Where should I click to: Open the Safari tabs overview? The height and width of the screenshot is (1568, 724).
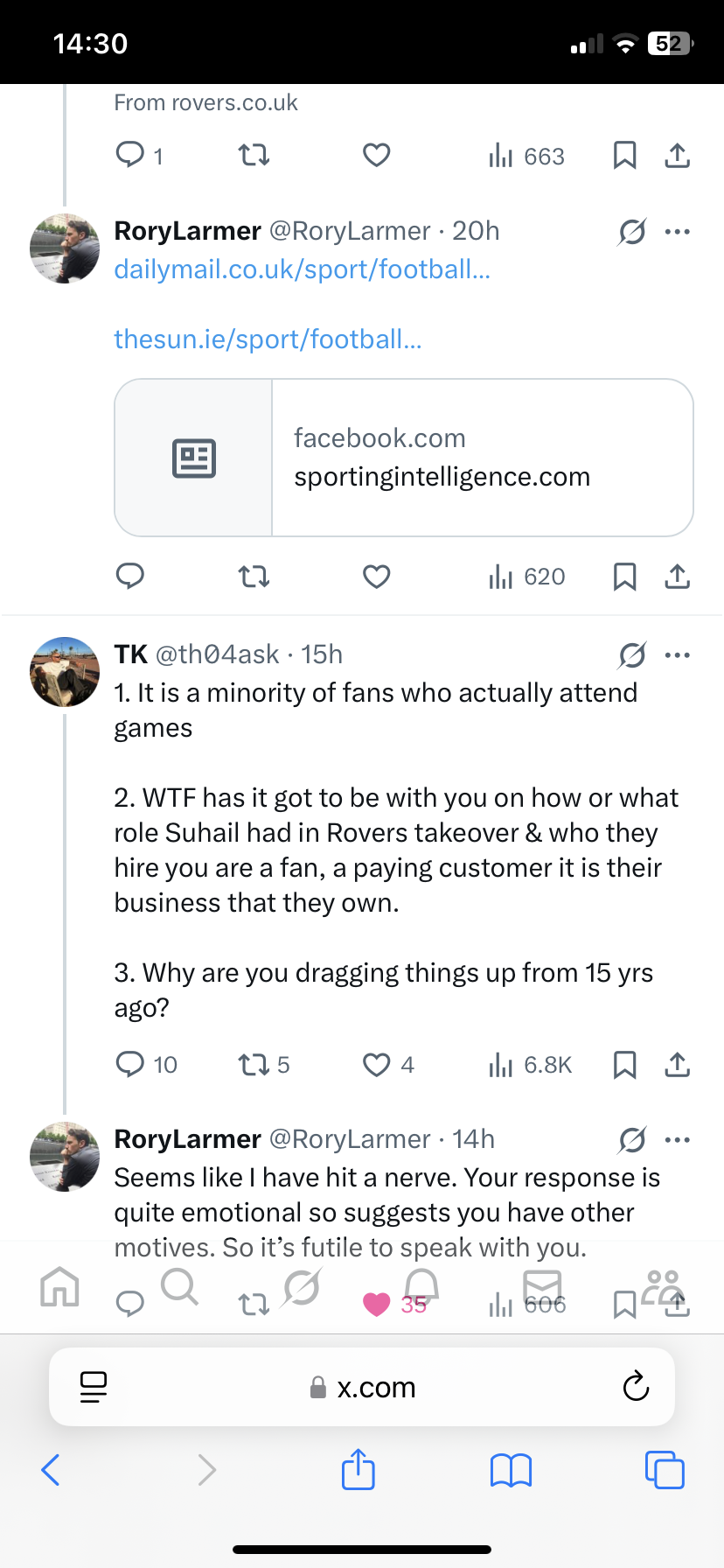[665, 1470]
